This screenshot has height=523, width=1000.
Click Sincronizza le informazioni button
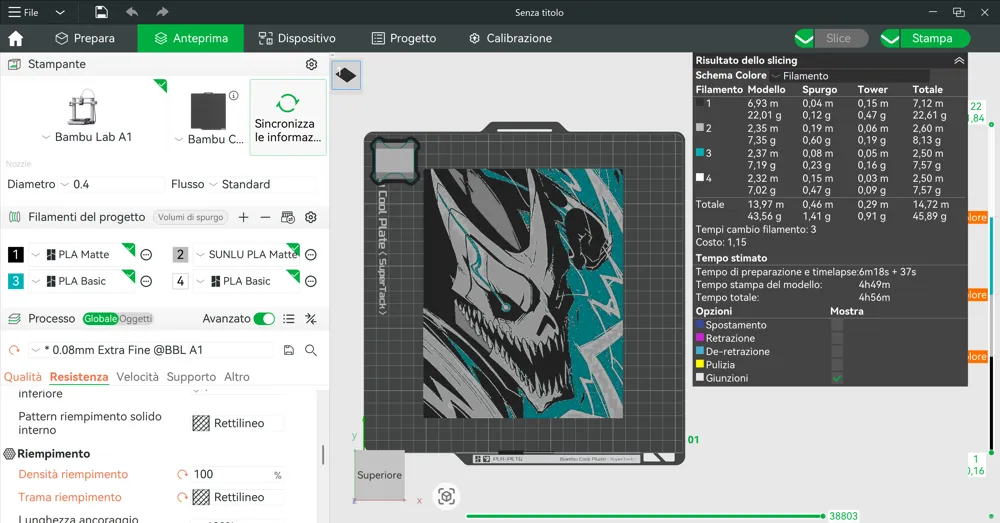[x=288, y=118]
